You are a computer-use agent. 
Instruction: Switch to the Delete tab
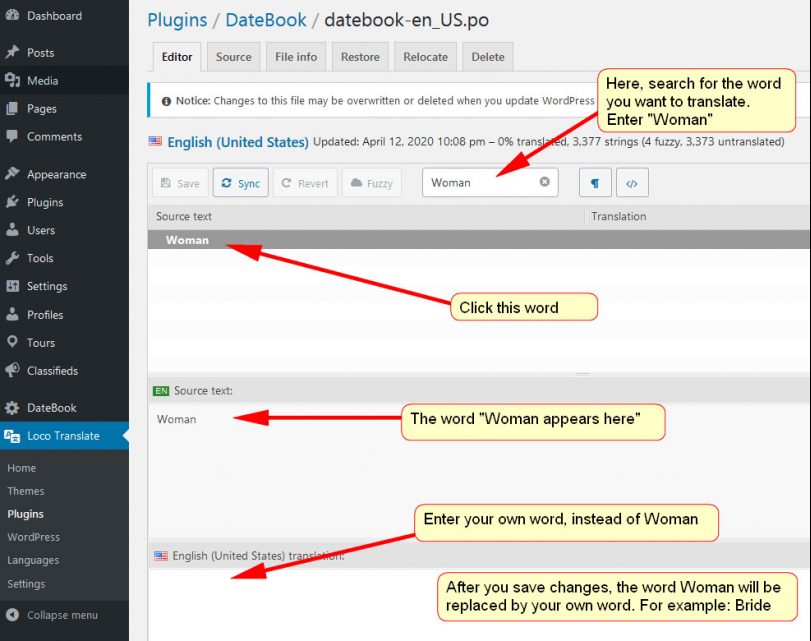(488, 57)
